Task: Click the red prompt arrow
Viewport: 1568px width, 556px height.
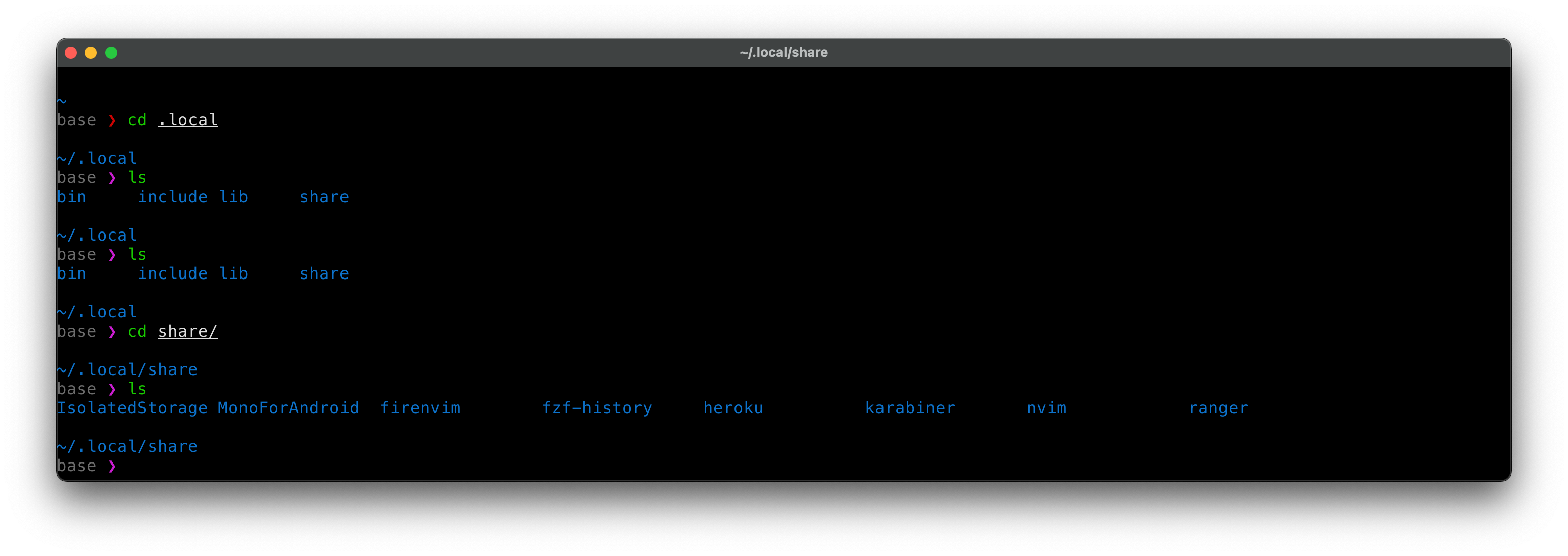Action: click(112, 121)
